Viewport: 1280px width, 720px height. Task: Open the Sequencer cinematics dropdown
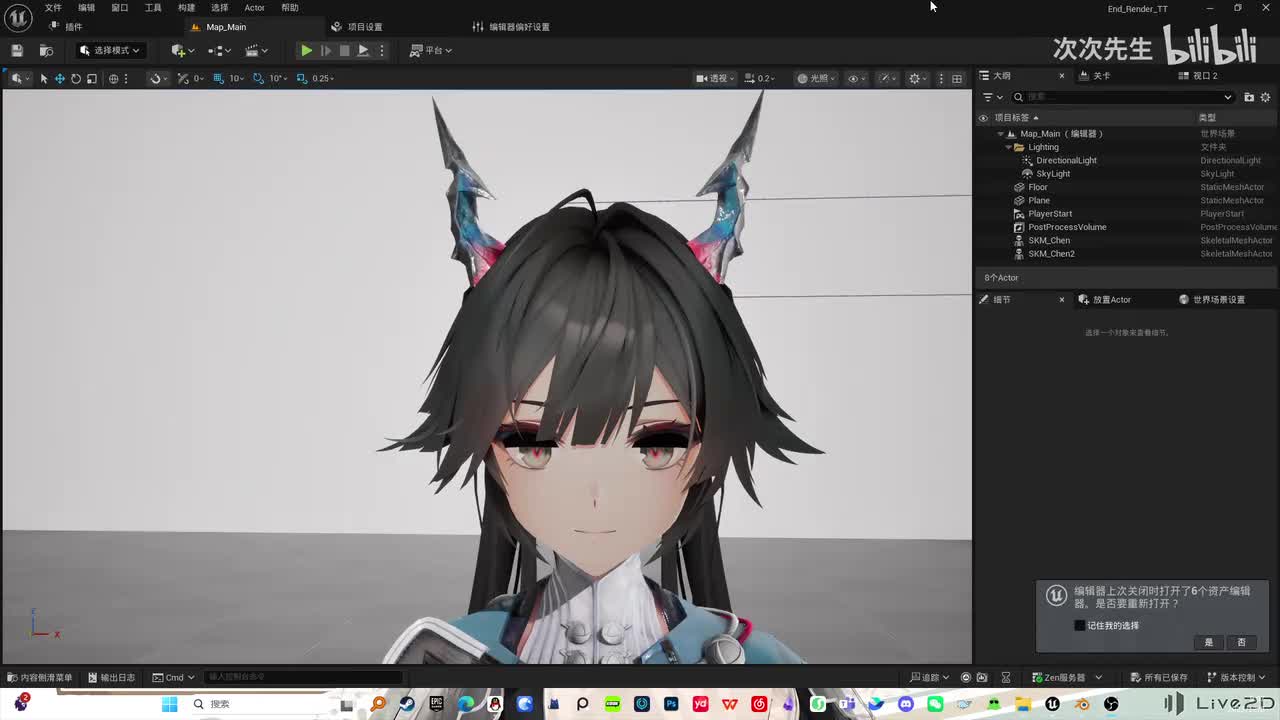256,50
